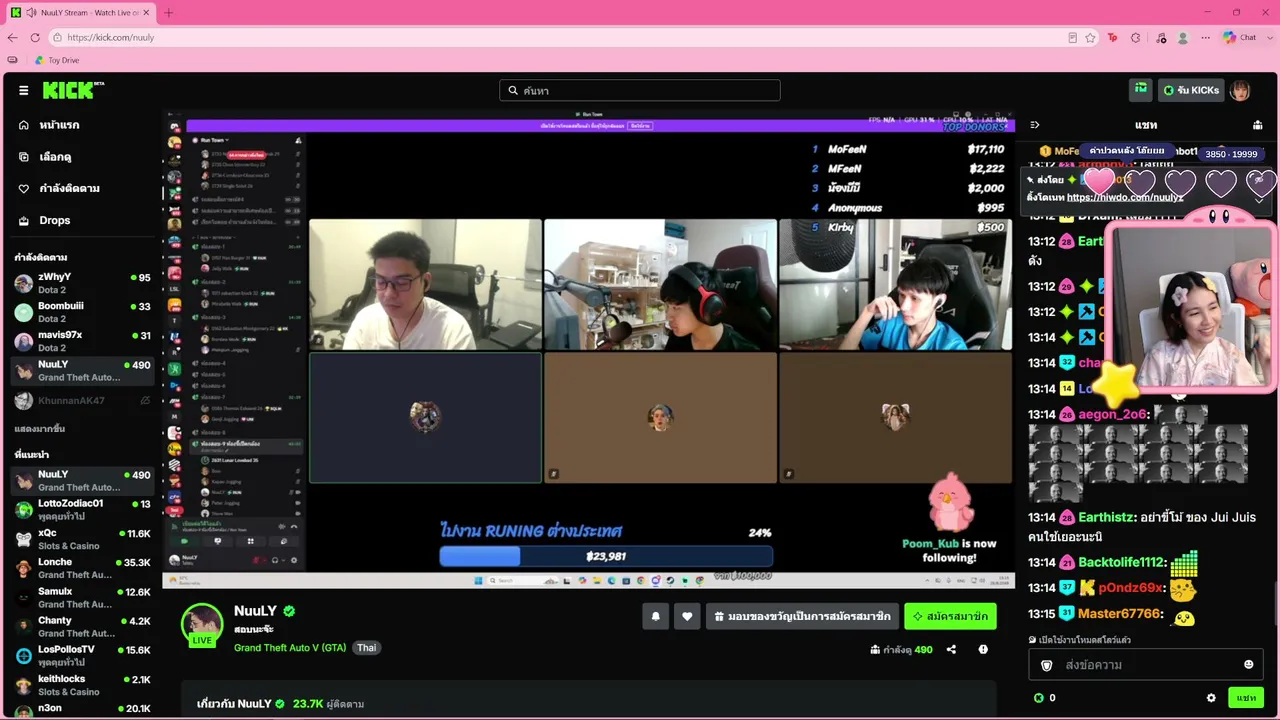This screenshot has height=720, width=1280.
Task: Expand the chevron next to Copilot Chat
Action: tap(1269, 38)
